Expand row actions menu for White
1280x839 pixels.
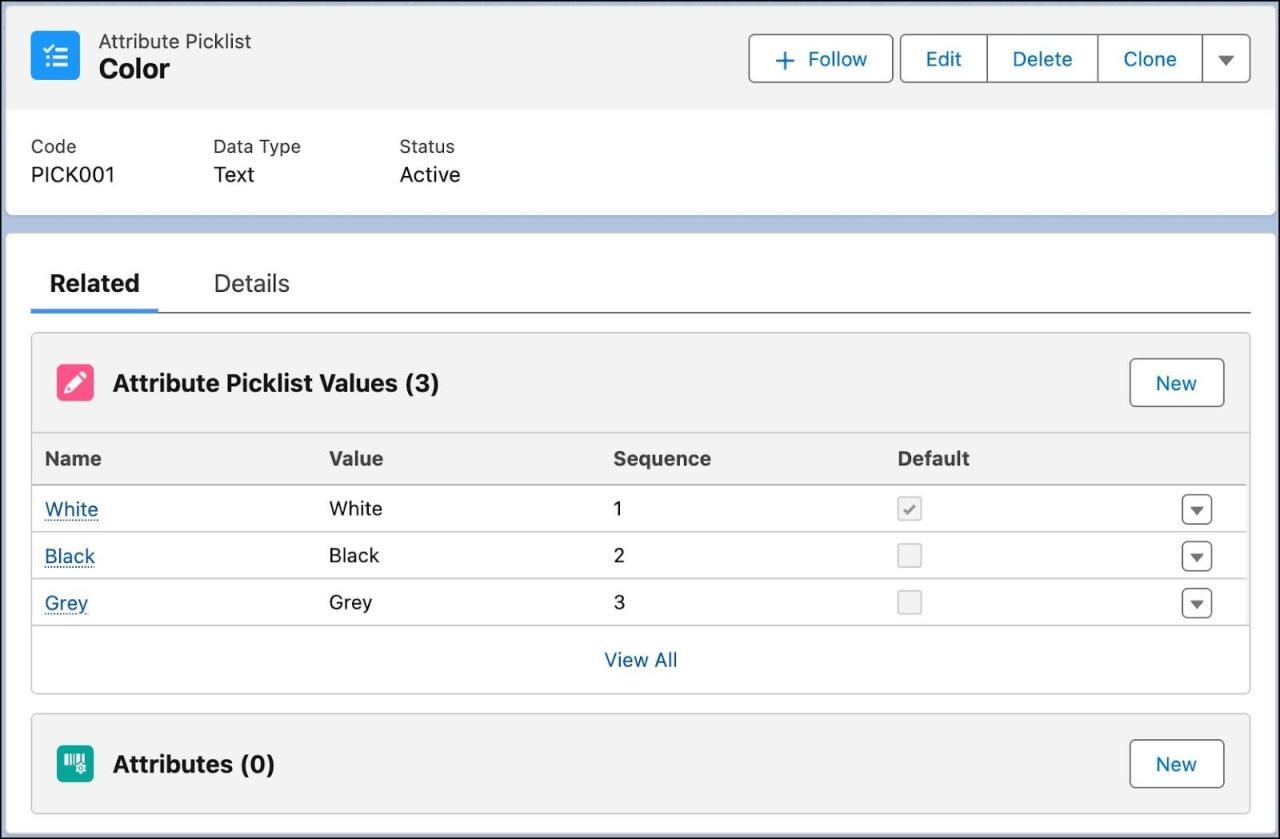point(1196,510)
